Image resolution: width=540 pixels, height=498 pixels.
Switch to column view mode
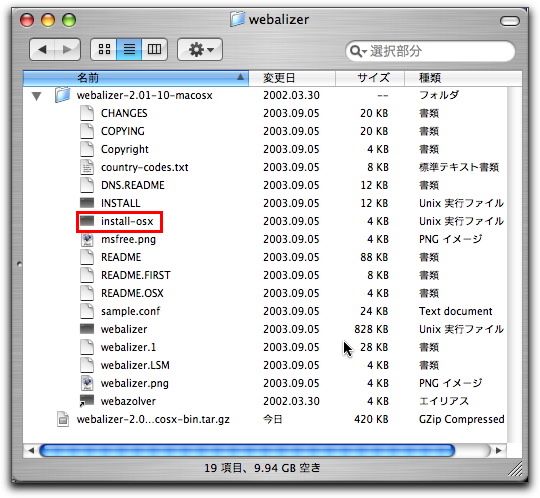pos(154,50)
